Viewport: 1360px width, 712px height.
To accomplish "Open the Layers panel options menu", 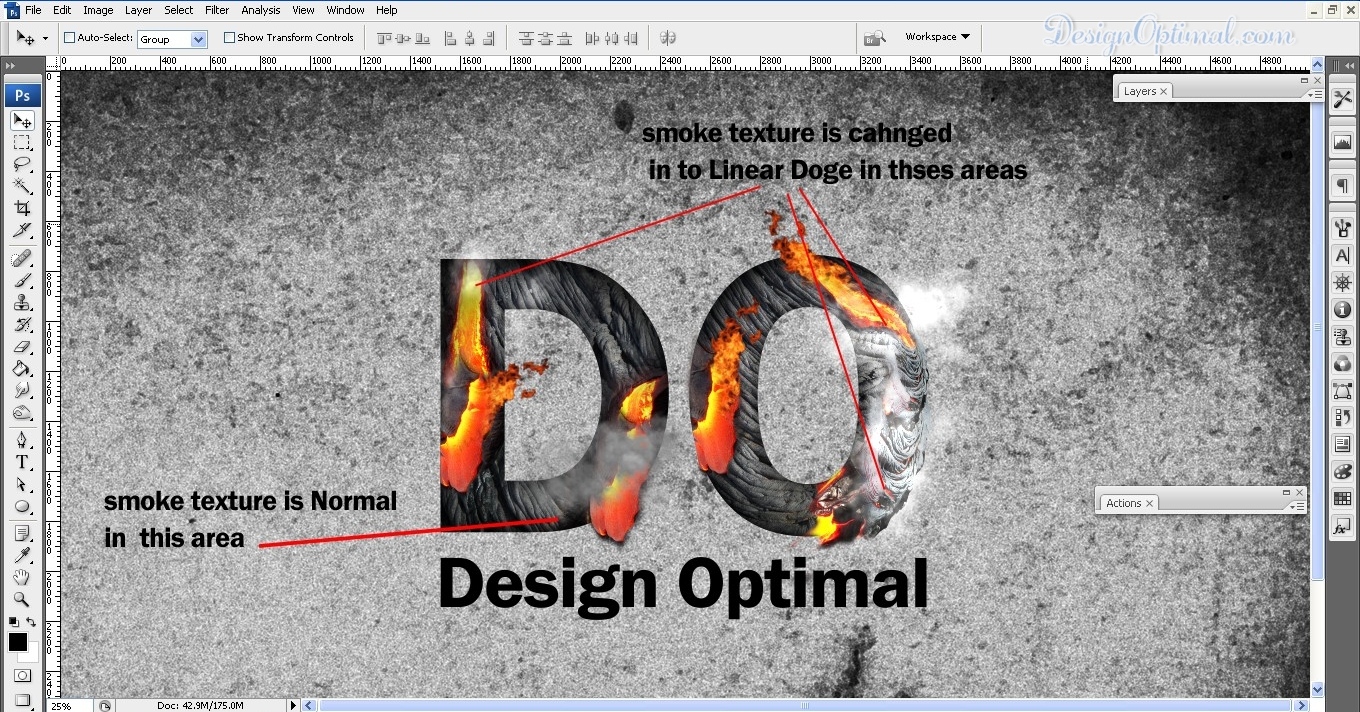I will pos(1314,94).
